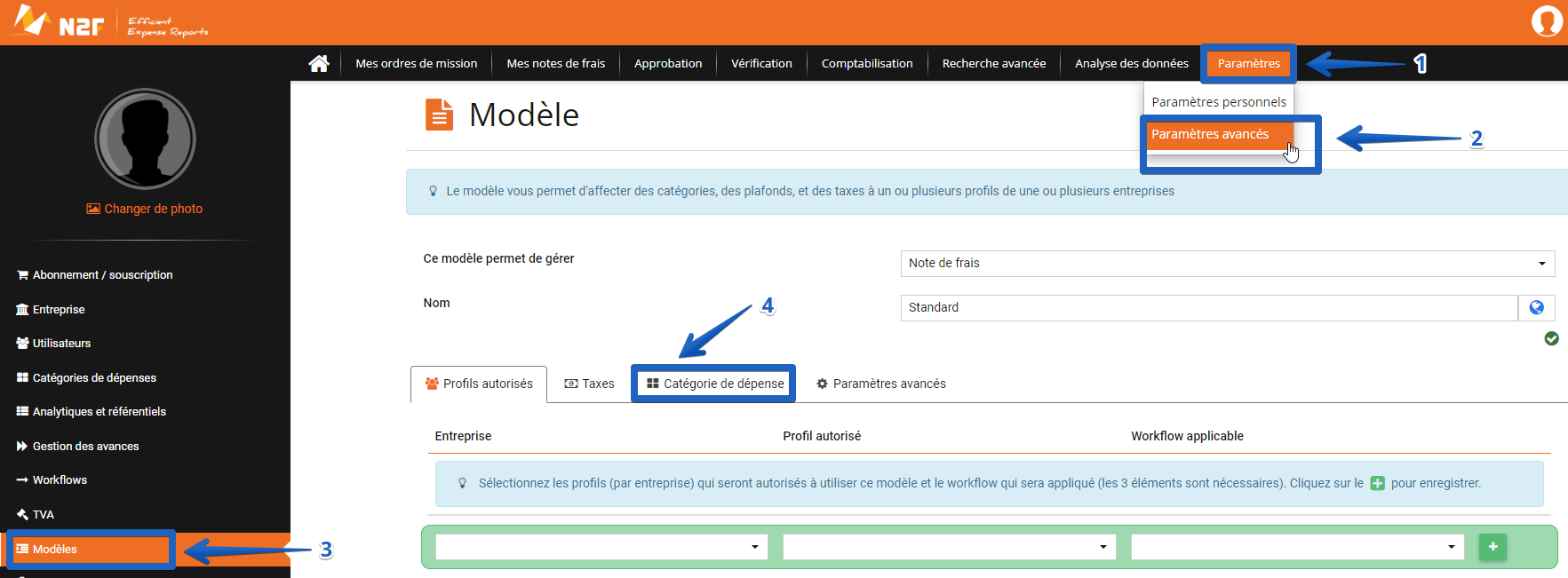
Task: Open the Approbation menu
Action: tap(668, 63)
